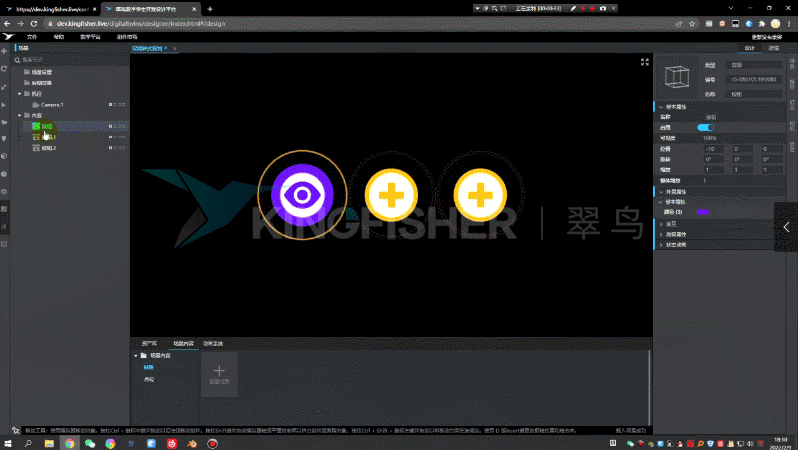Click the location pin icon in left toolbar
Screen dimensions: 798x450
[x=4, y=138]
